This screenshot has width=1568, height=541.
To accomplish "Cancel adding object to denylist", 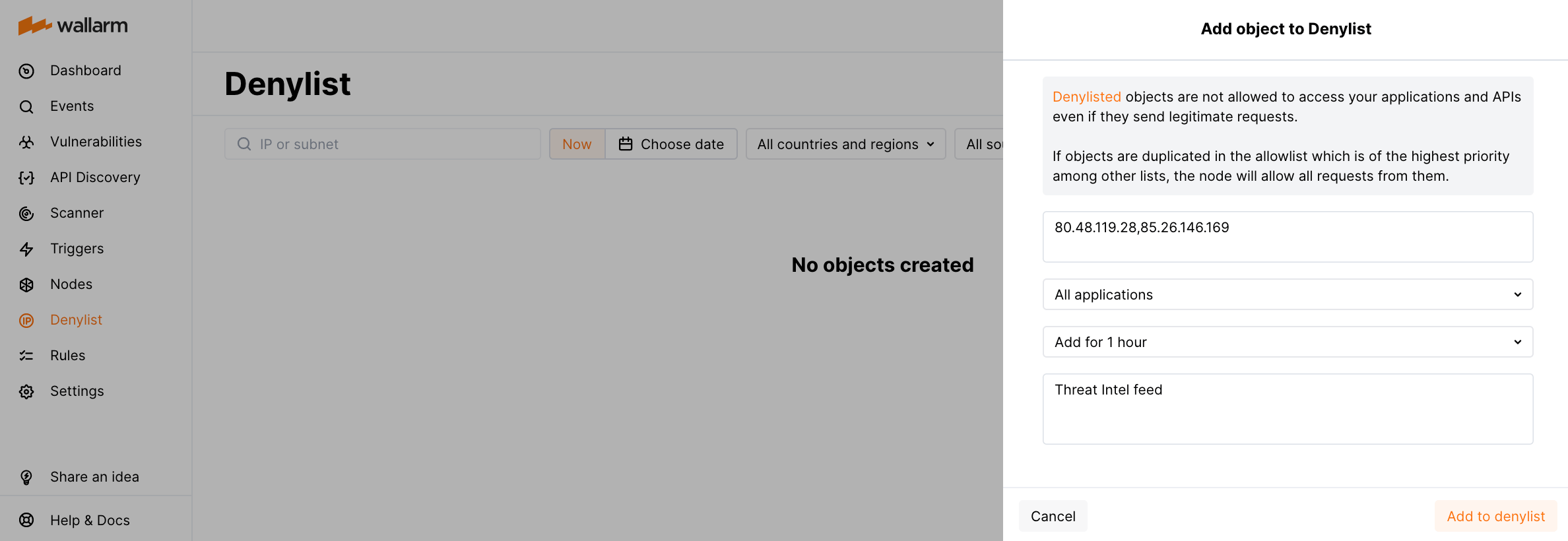I will (1053, 516).
